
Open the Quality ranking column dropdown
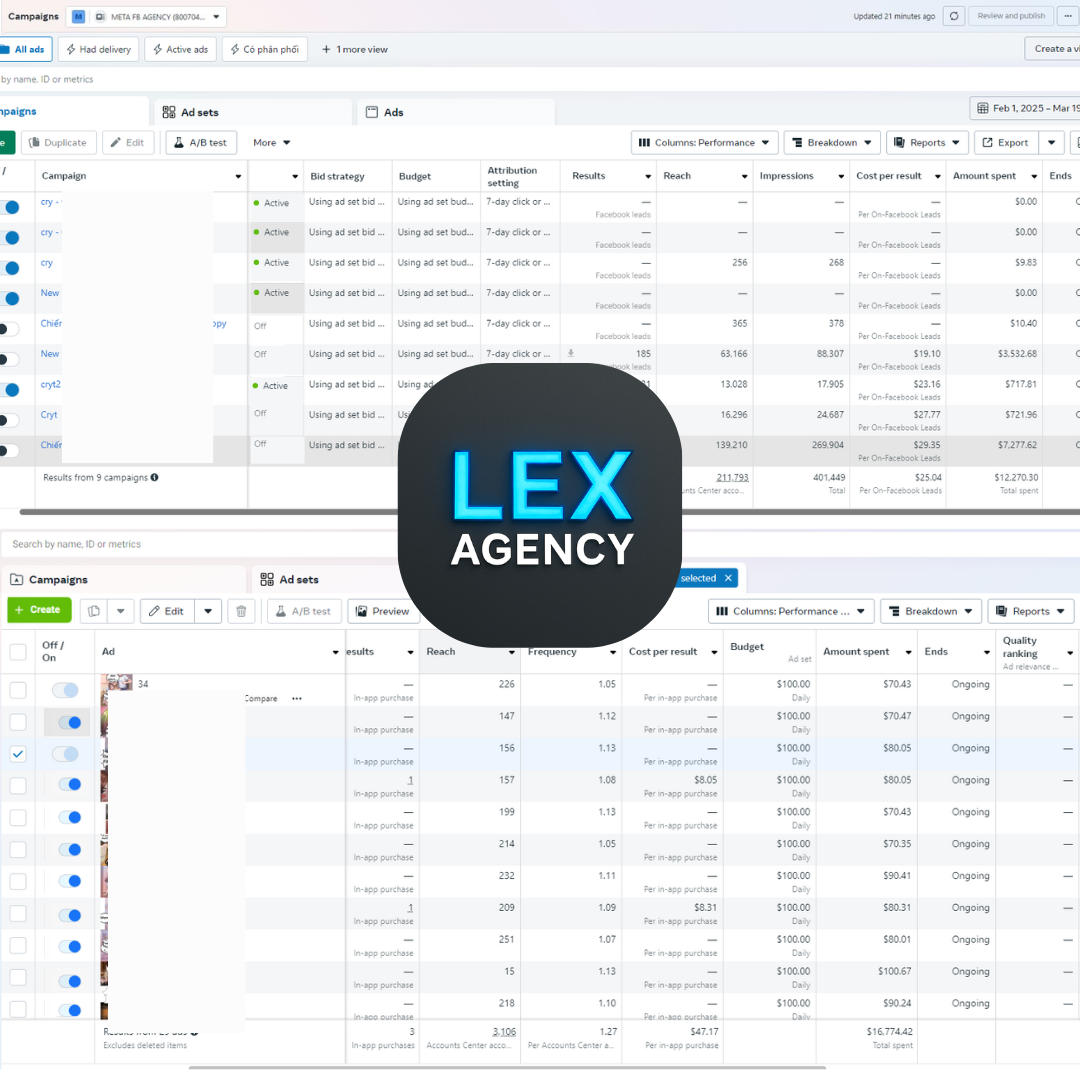point(1070,652)
